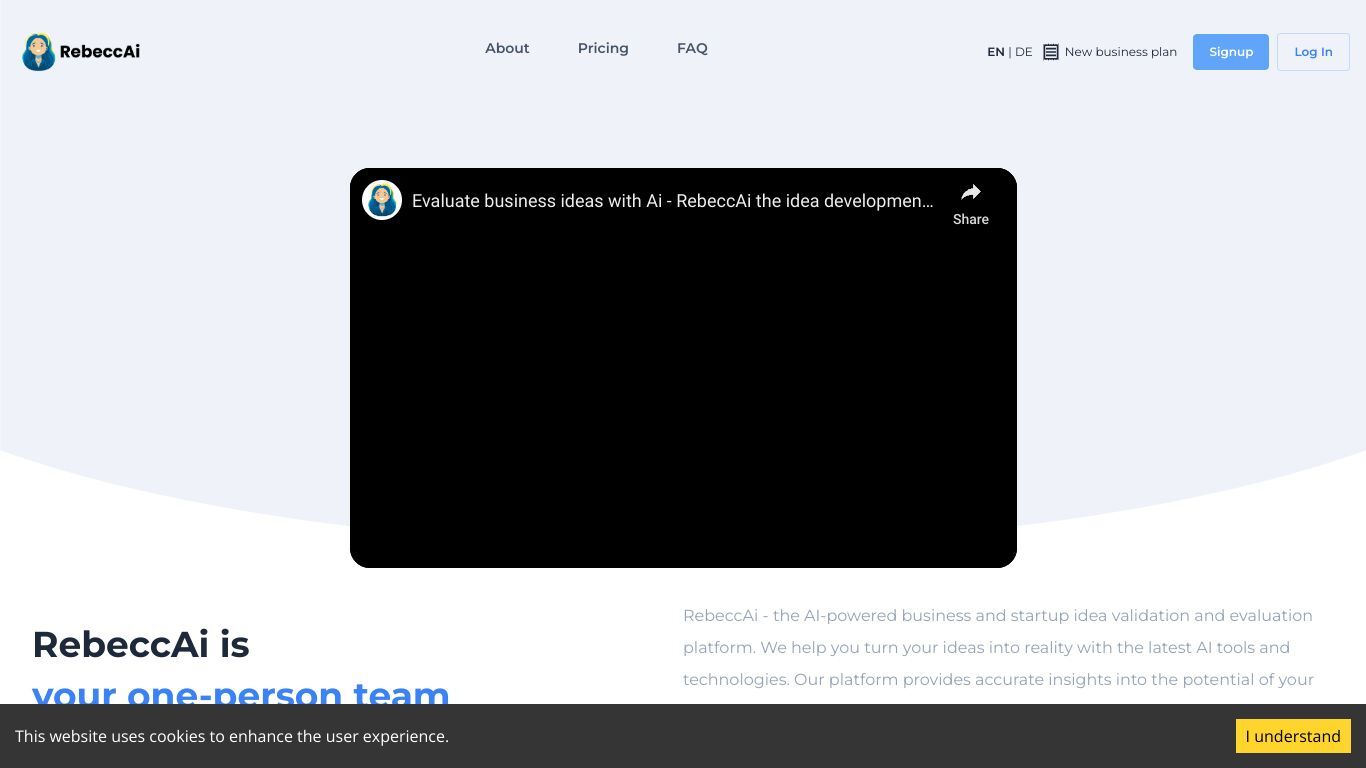This screenshot has width=1366, height=768.
Task: Click the 'RebeccAi is' heading
Action: tap(141, 644)
